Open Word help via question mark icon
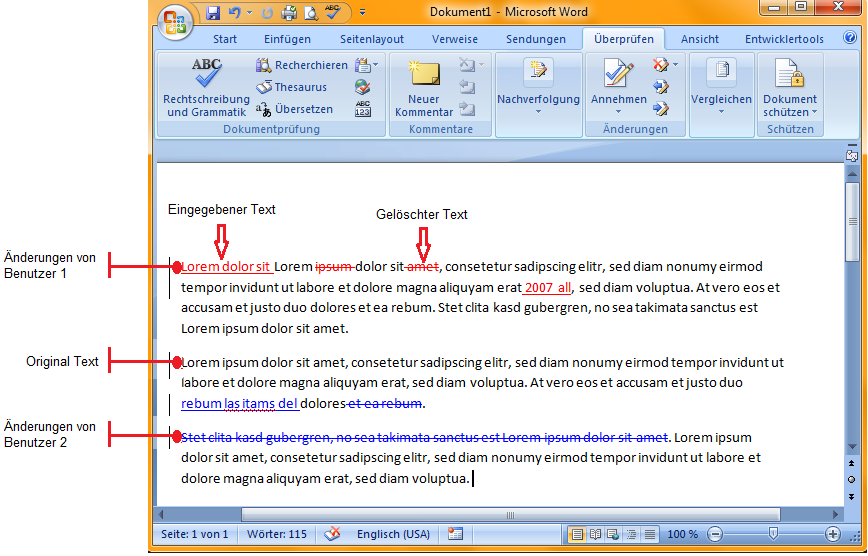This screenshot has height=556, width=868. point(850,38)
